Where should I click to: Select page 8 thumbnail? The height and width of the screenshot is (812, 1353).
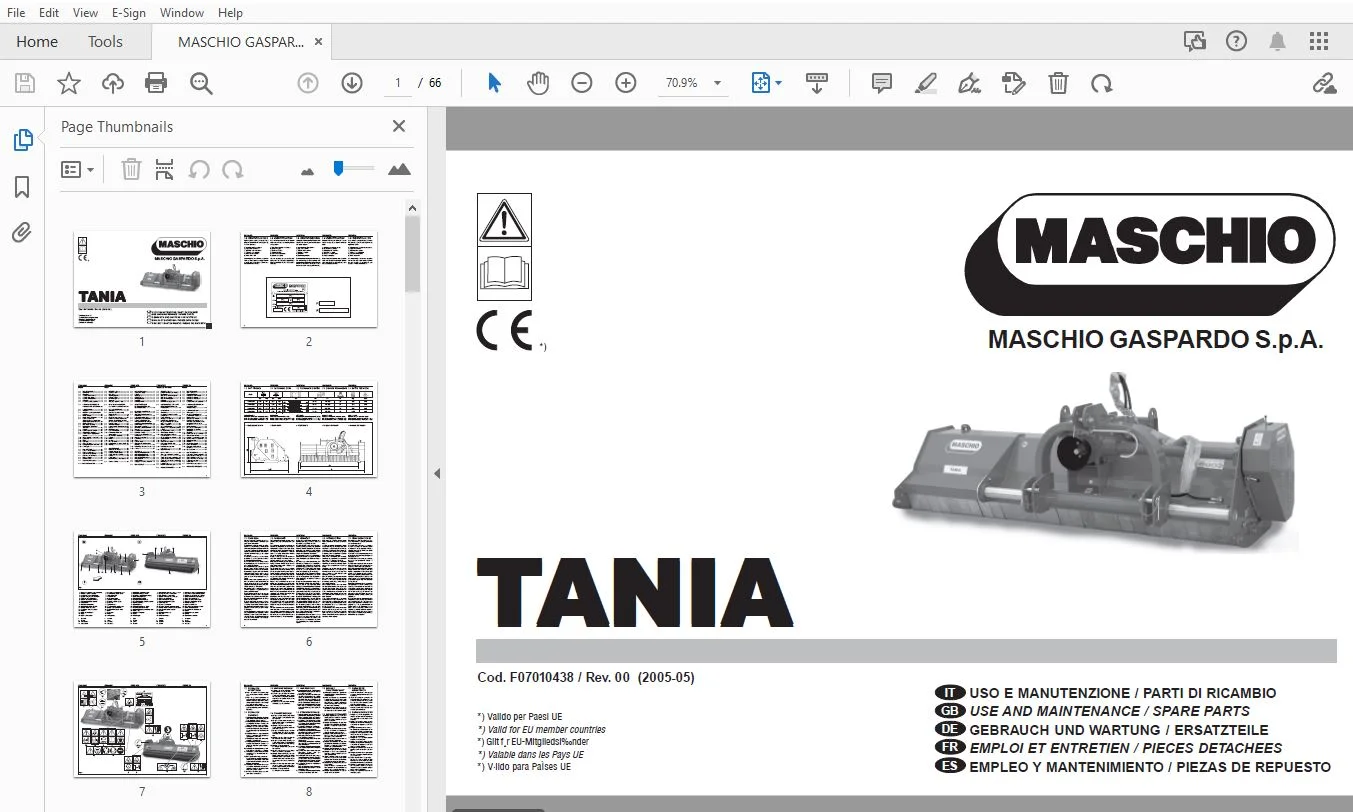click(x=309, y=730)
